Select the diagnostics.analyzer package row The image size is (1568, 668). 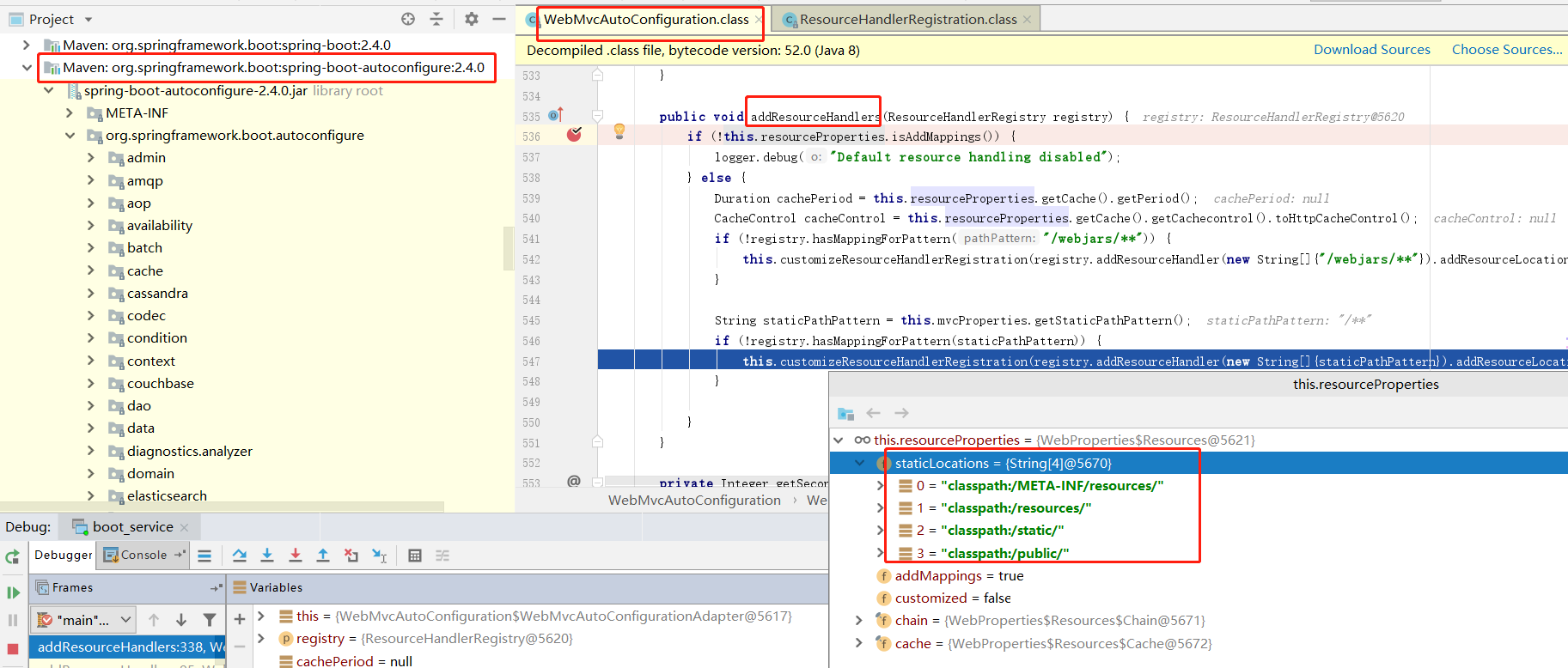pyautogui.click(x=190, y=451)
